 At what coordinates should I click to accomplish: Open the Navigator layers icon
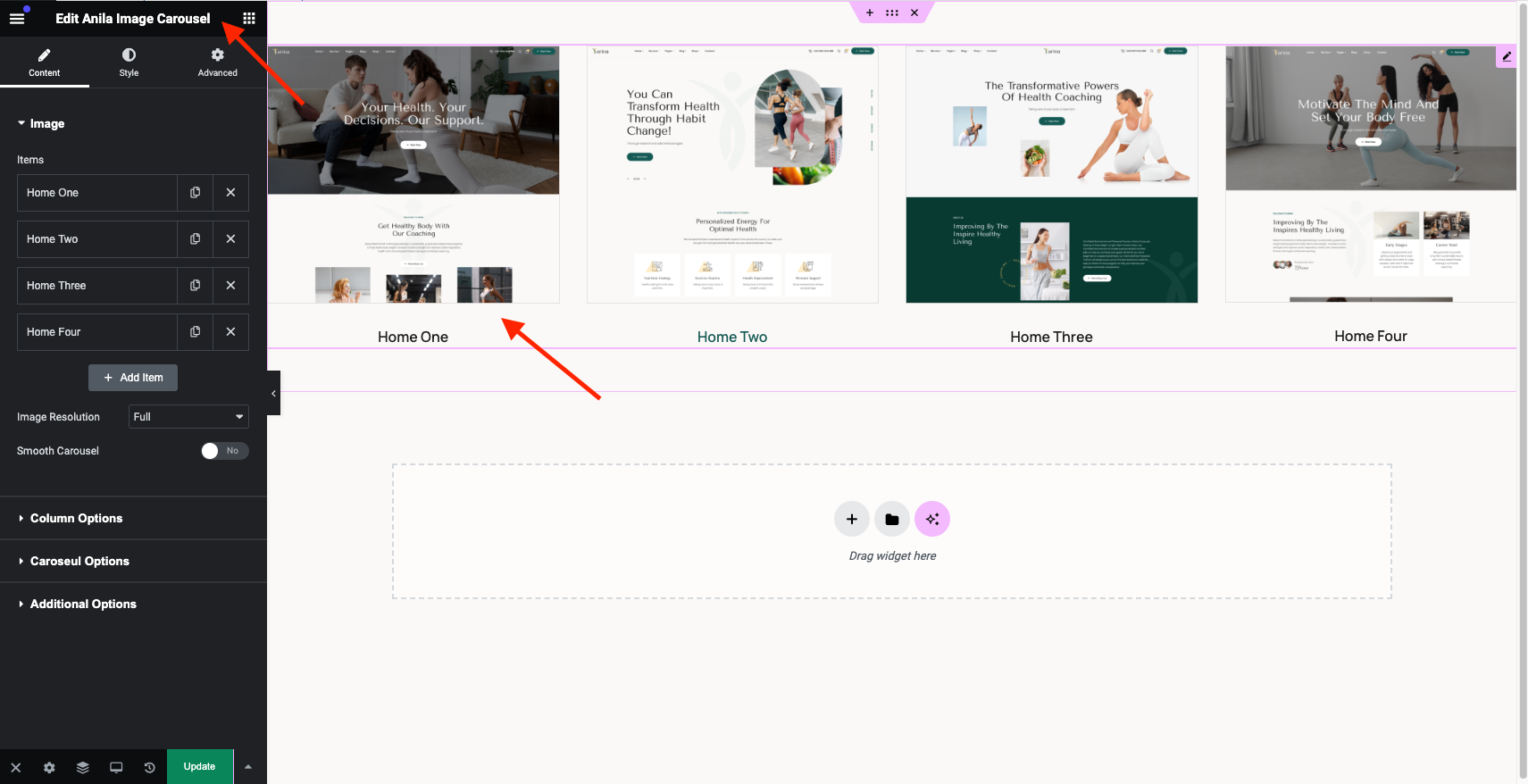pyautogui.click(x=83, y=767)
